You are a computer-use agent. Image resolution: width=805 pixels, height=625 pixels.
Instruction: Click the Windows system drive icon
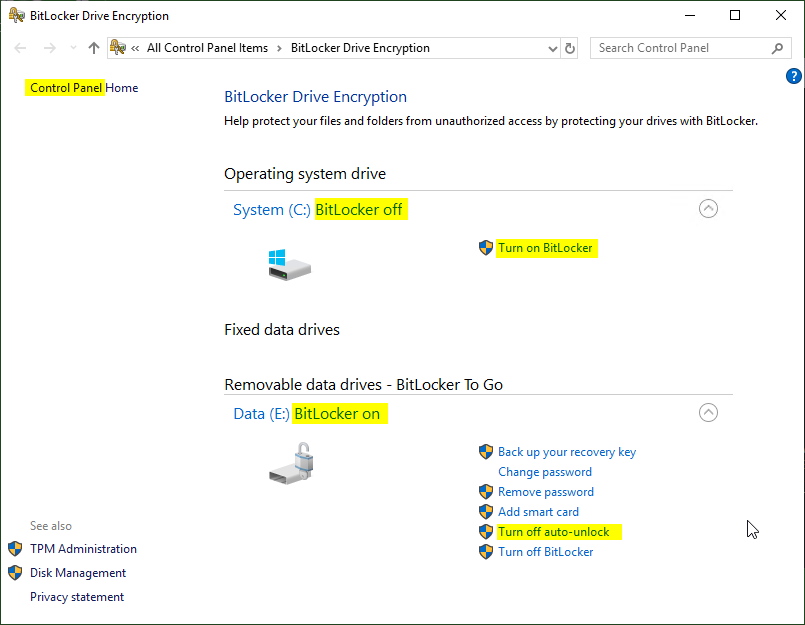click(289, 264)
